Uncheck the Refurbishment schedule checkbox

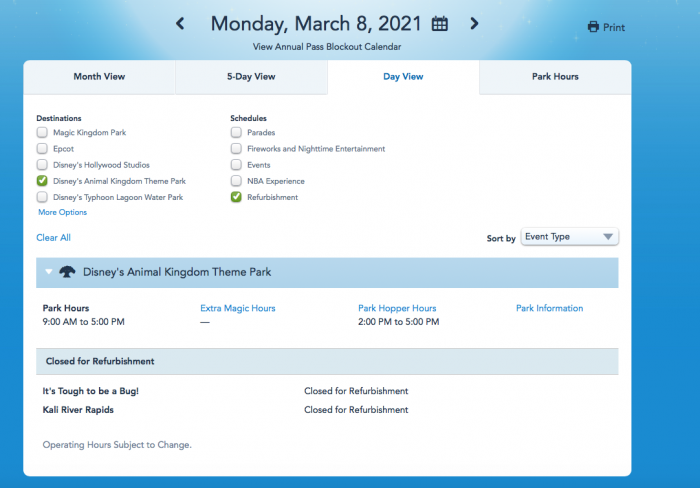tap(236, 197)
